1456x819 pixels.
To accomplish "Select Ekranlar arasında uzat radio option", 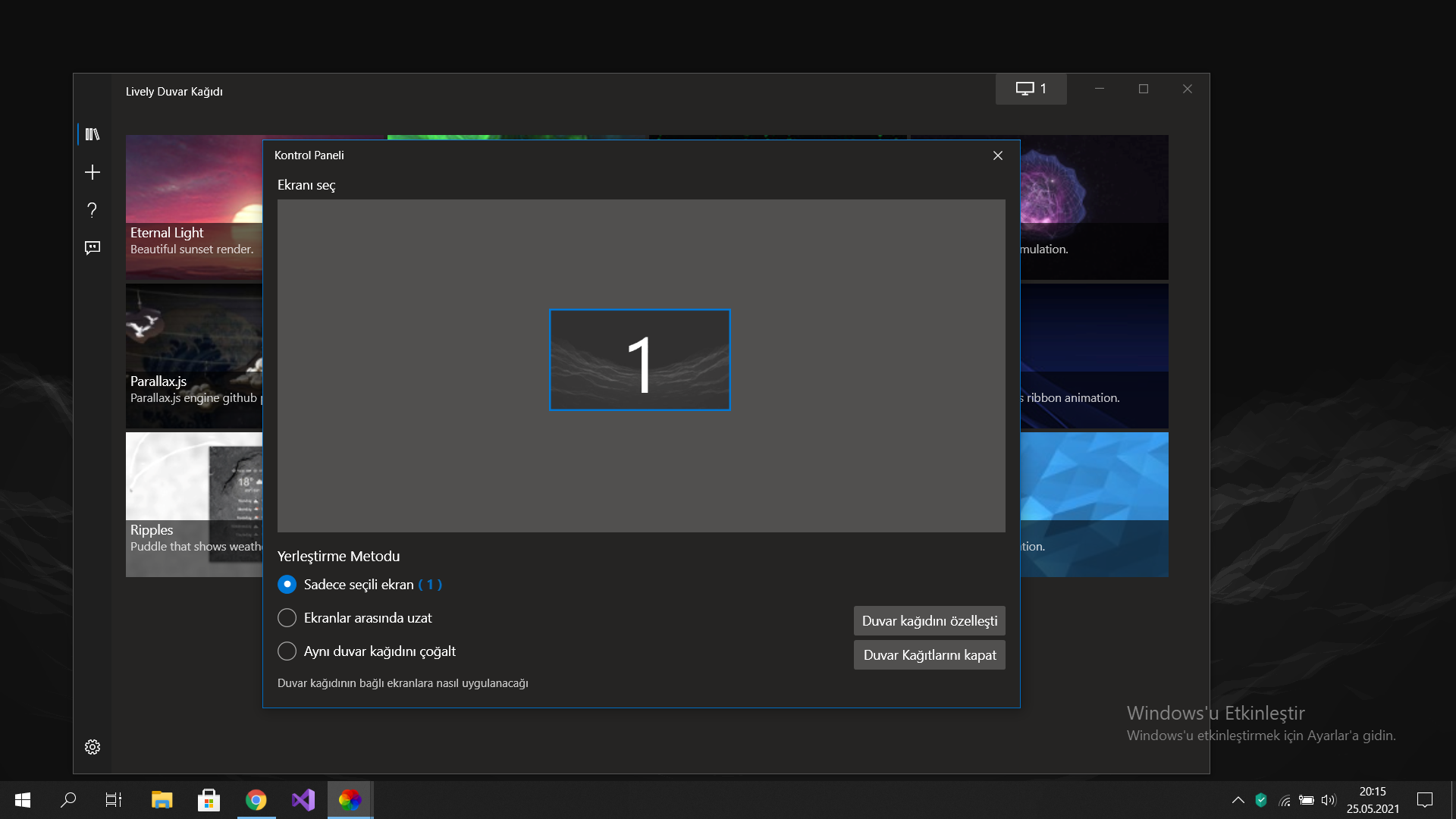I will point(287,618).
